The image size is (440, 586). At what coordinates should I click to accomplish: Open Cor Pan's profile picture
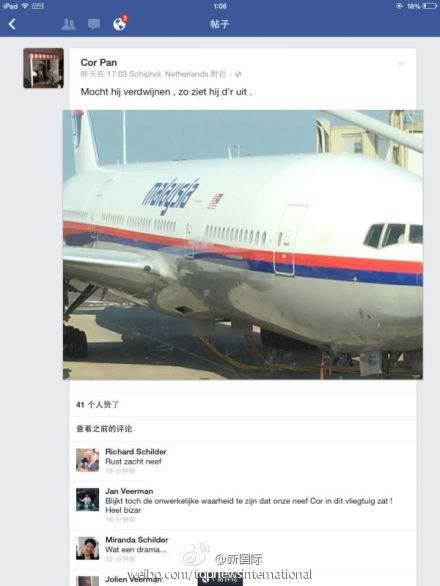[43, 68]
